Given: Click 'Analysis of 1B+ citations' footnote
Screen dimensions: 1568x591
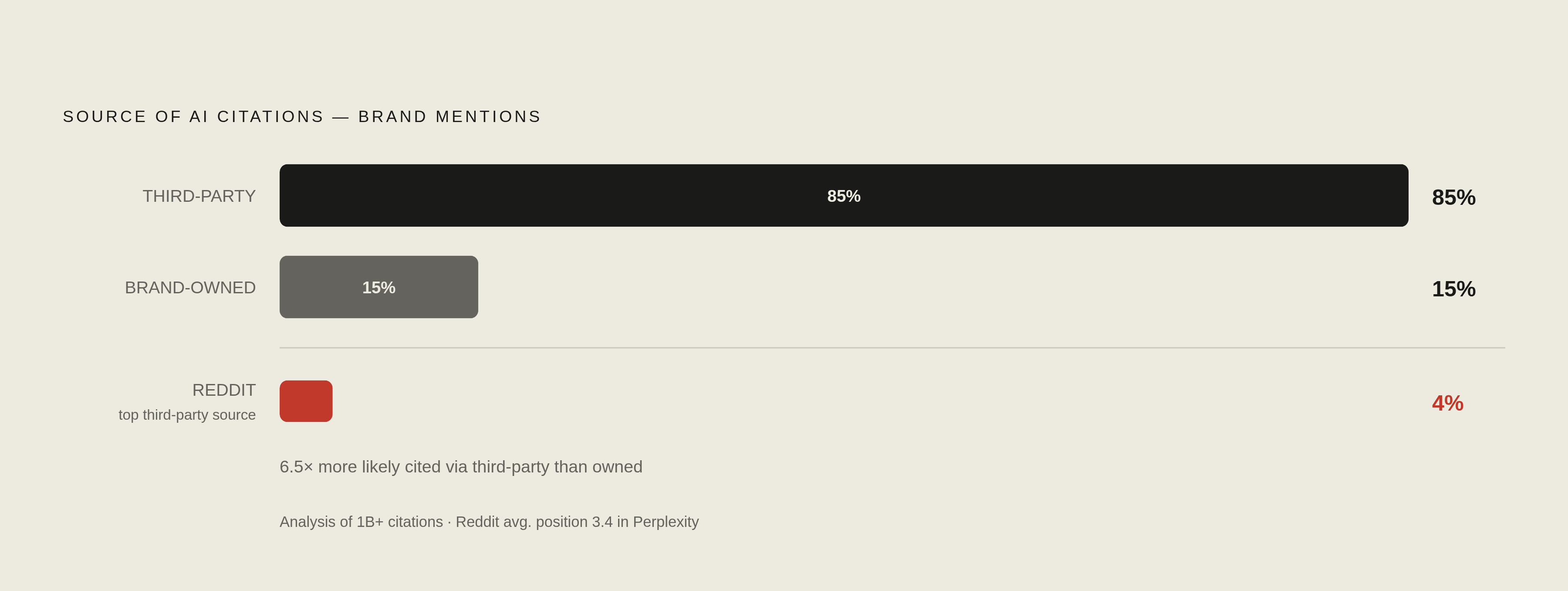Looking at the screenshot, I should (361, 522).
